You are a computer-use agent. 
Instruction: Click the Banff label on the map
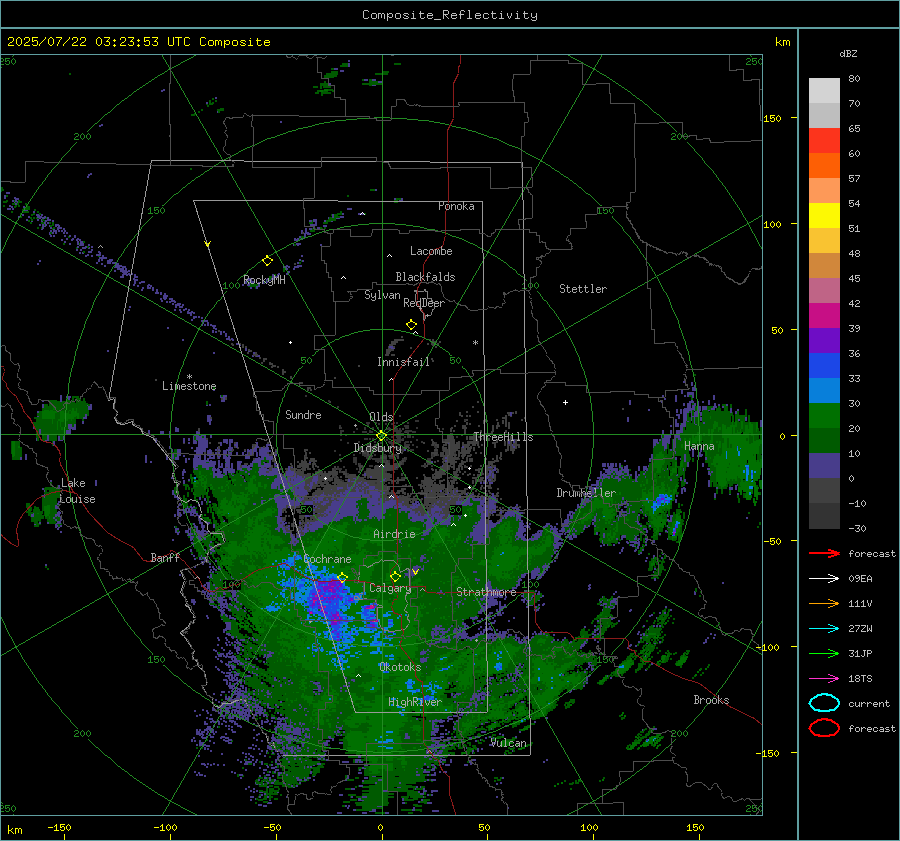click(x=165, y=558)
